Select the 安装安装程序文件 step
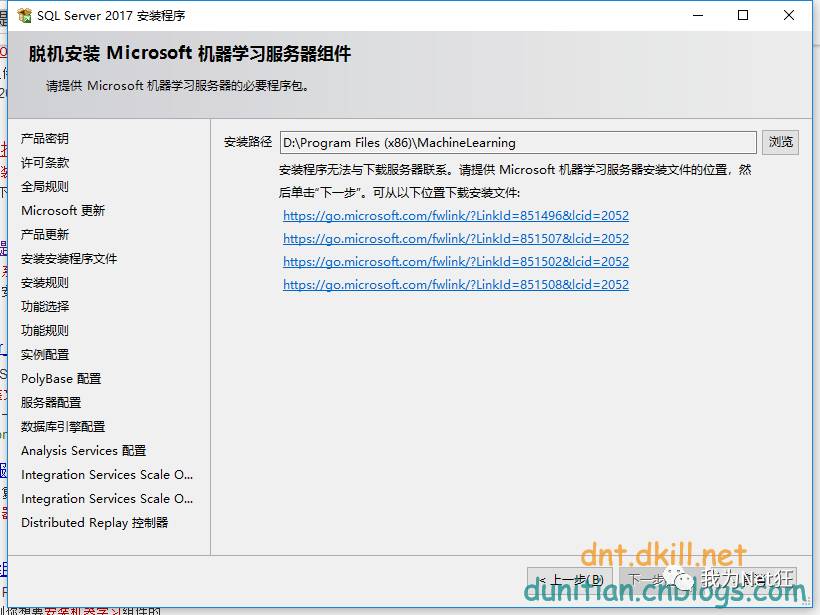Image resolution: width=820 pixels, height=615 pixels. (69, 259)
